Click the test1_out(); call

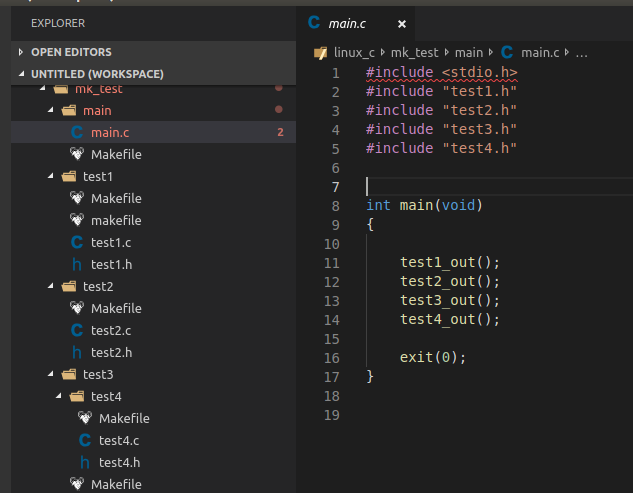(x=450, y=262)
